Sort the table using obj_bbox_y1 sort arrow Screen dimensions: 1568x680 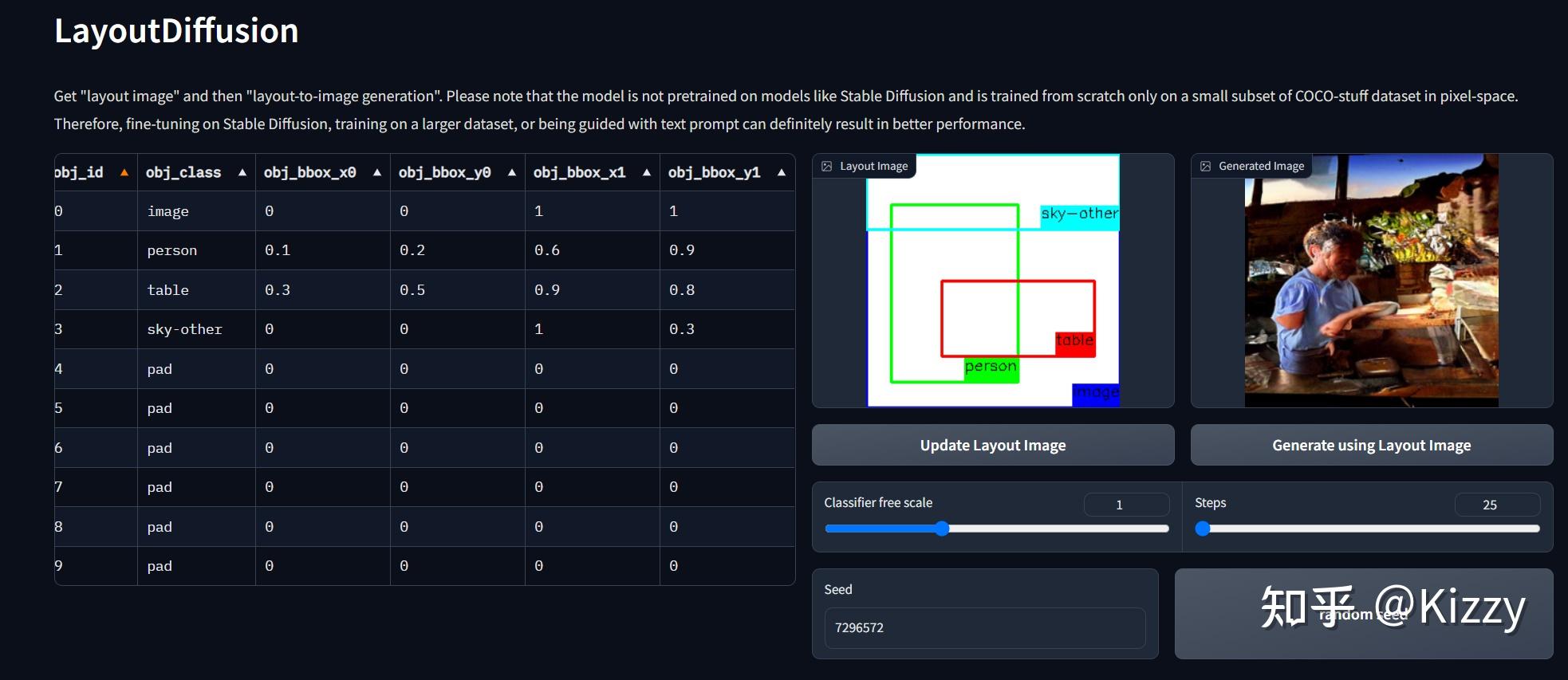(x=780, y=171)
